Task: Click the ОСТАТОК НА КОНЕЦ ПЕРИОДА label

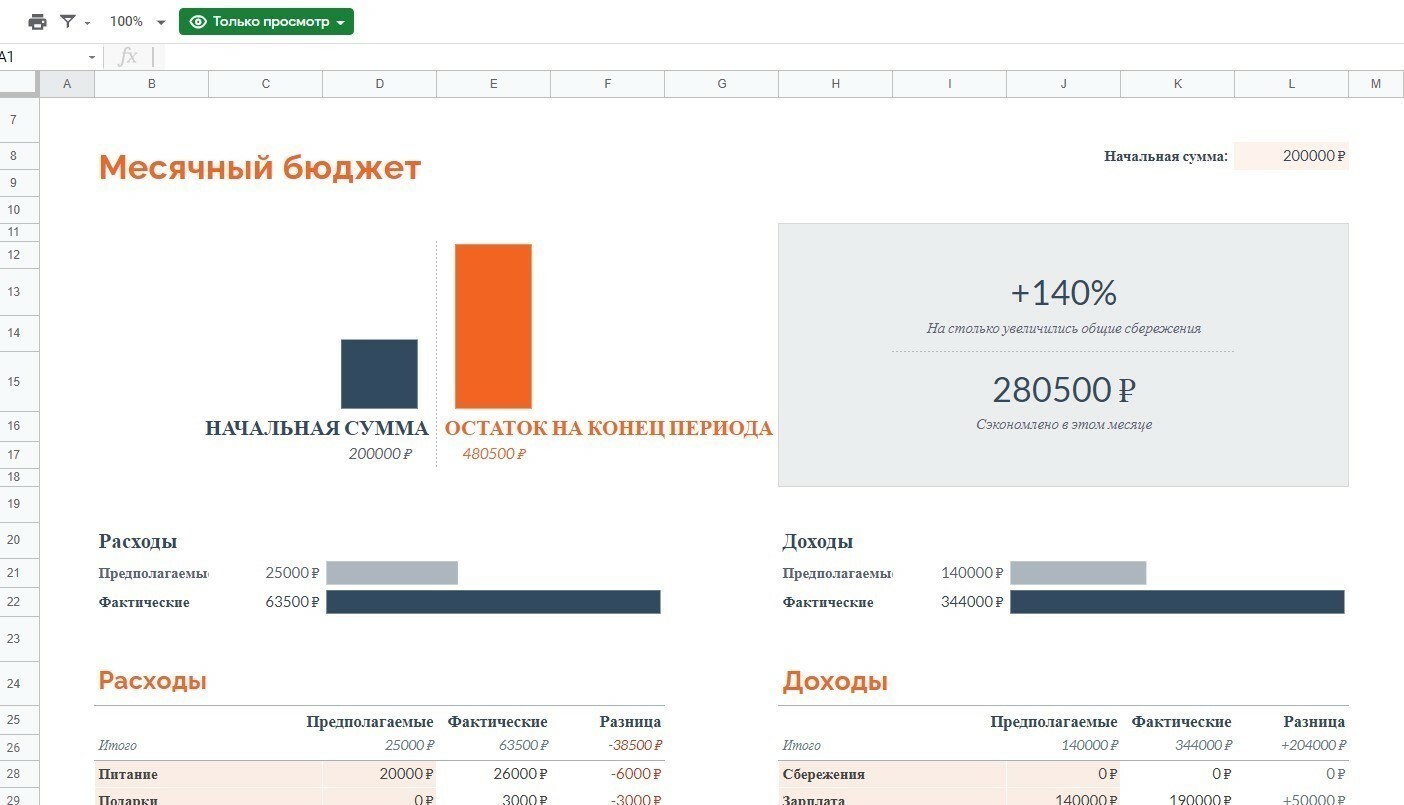Action: pos(608,428)
